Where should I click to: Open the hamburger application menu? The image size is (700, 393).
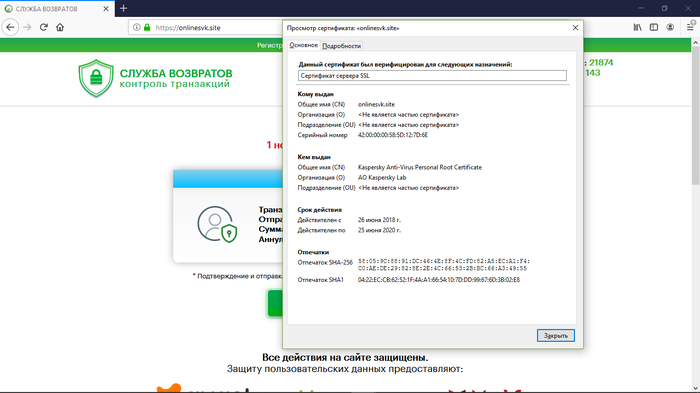click(x=690, y=27)
